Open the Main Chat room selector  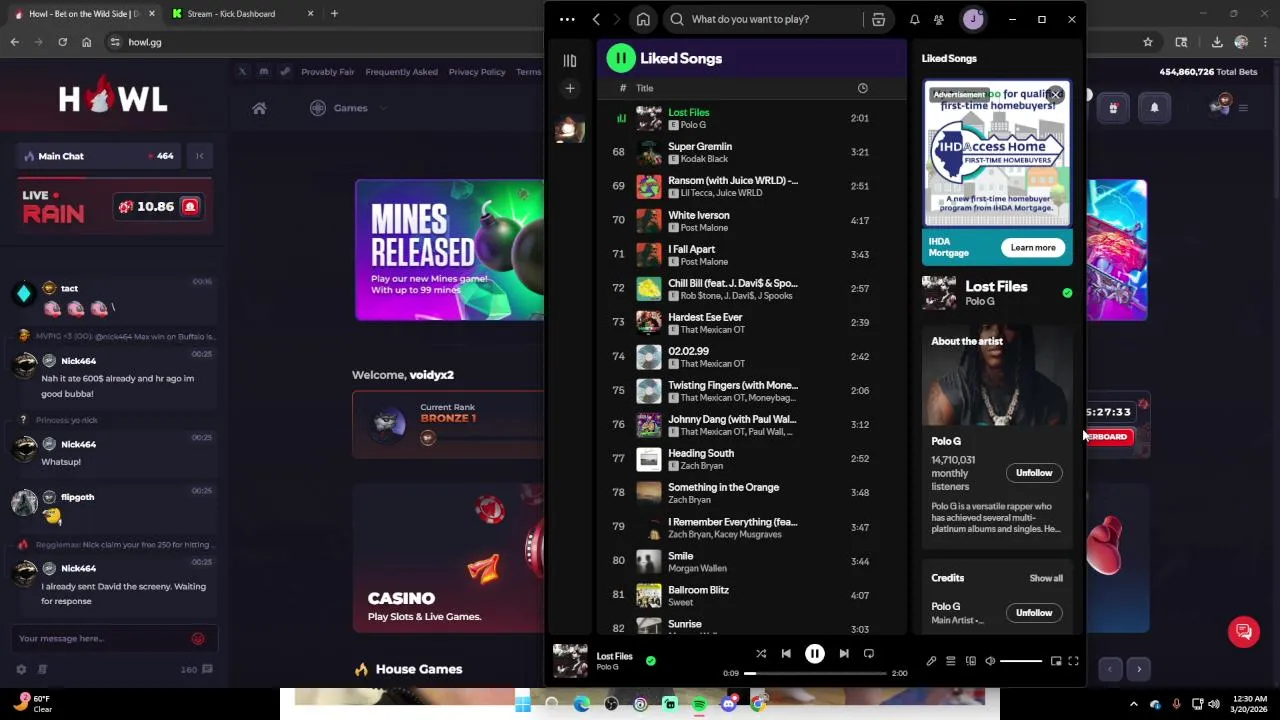(x=97, y=156)
